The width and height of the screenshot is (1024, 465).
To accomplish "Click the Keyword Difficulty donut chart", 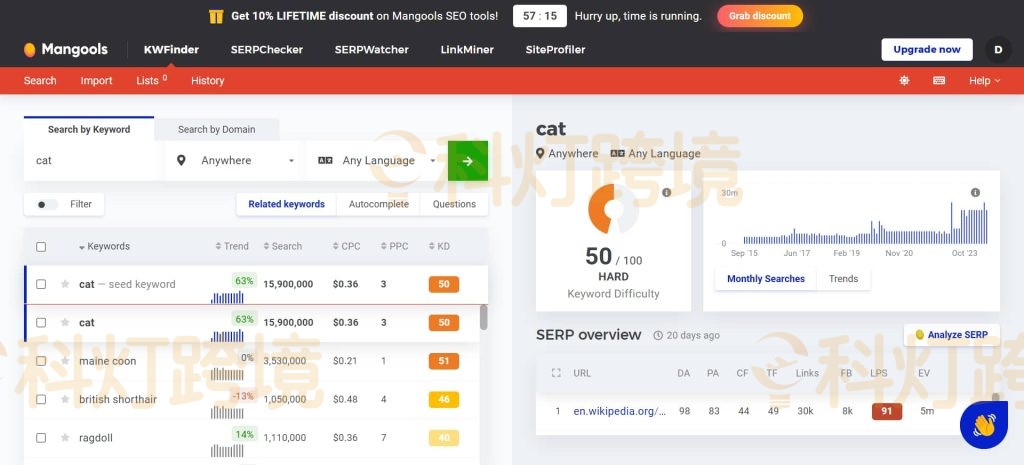I will click(x=614, y=209).
